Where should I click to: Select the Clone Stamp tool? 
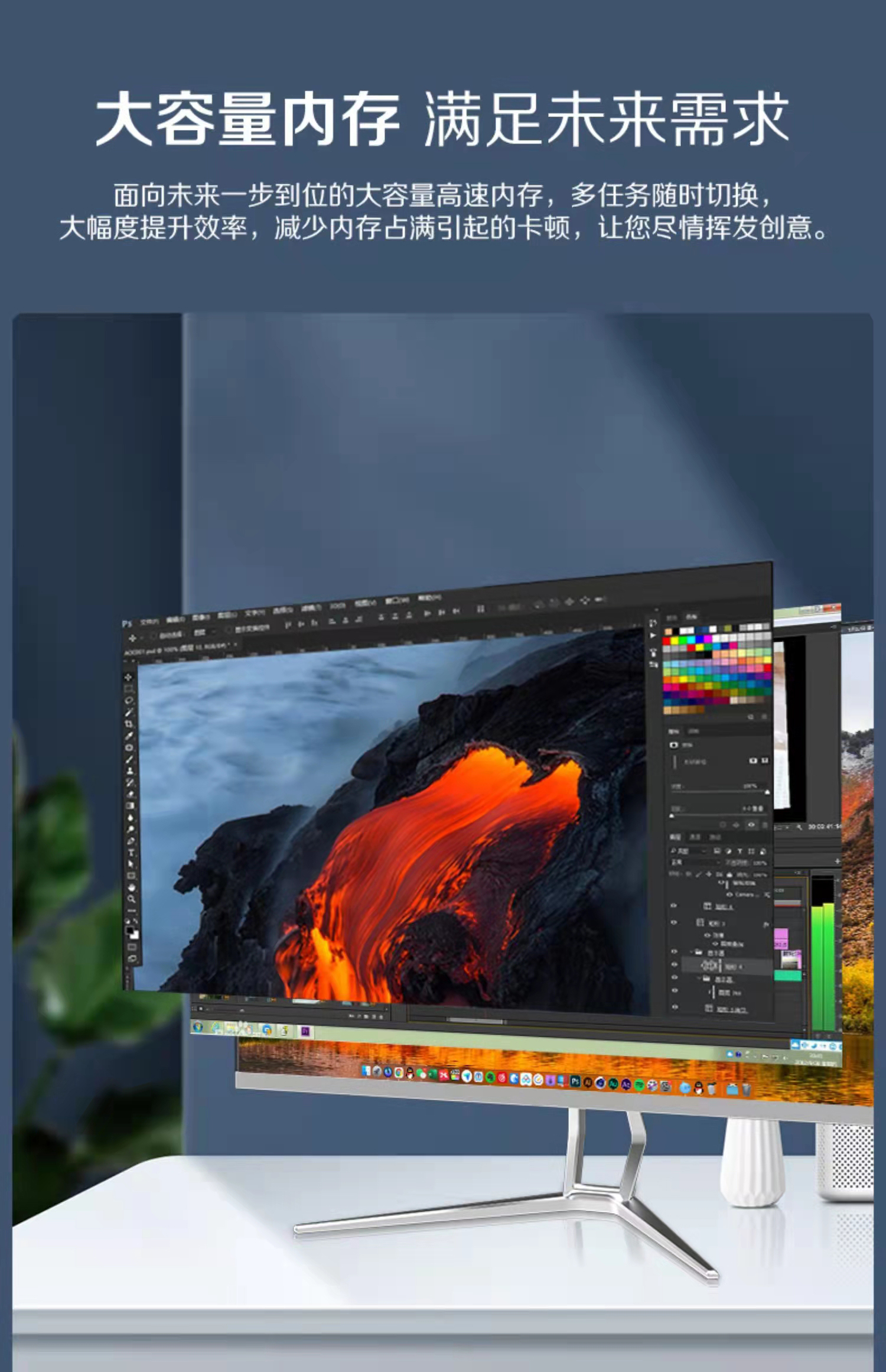click(130, 770)
